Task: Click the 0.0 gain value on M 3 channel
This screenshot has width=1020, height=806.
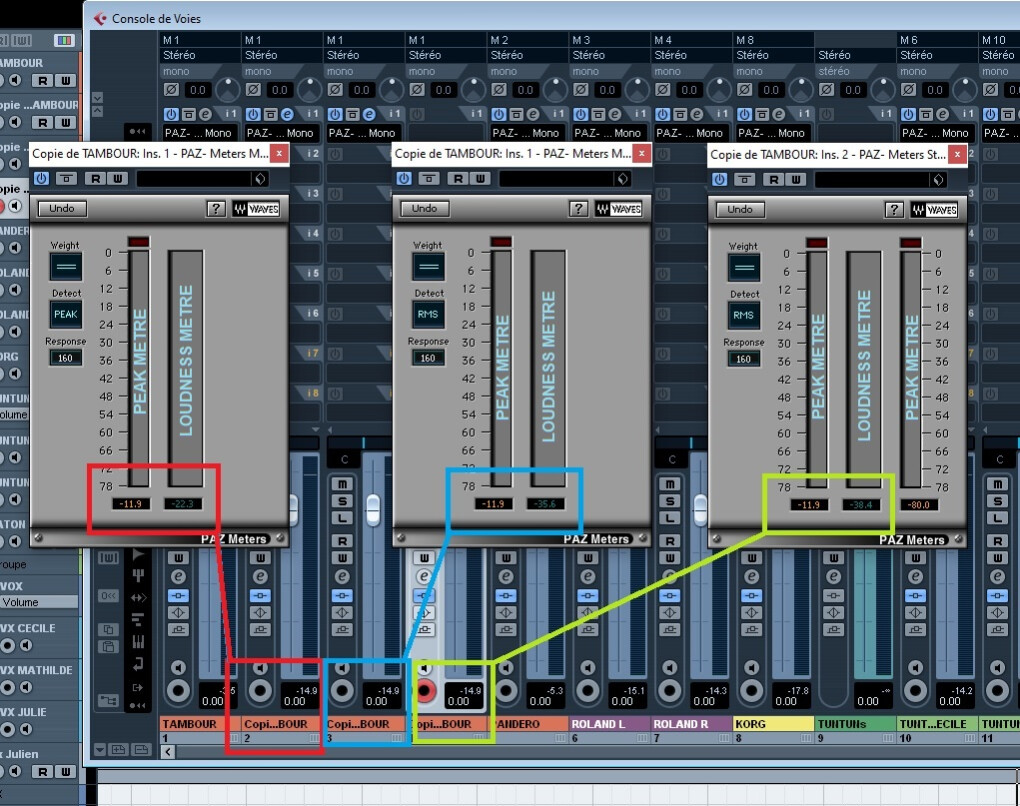Action: (607, 90)
